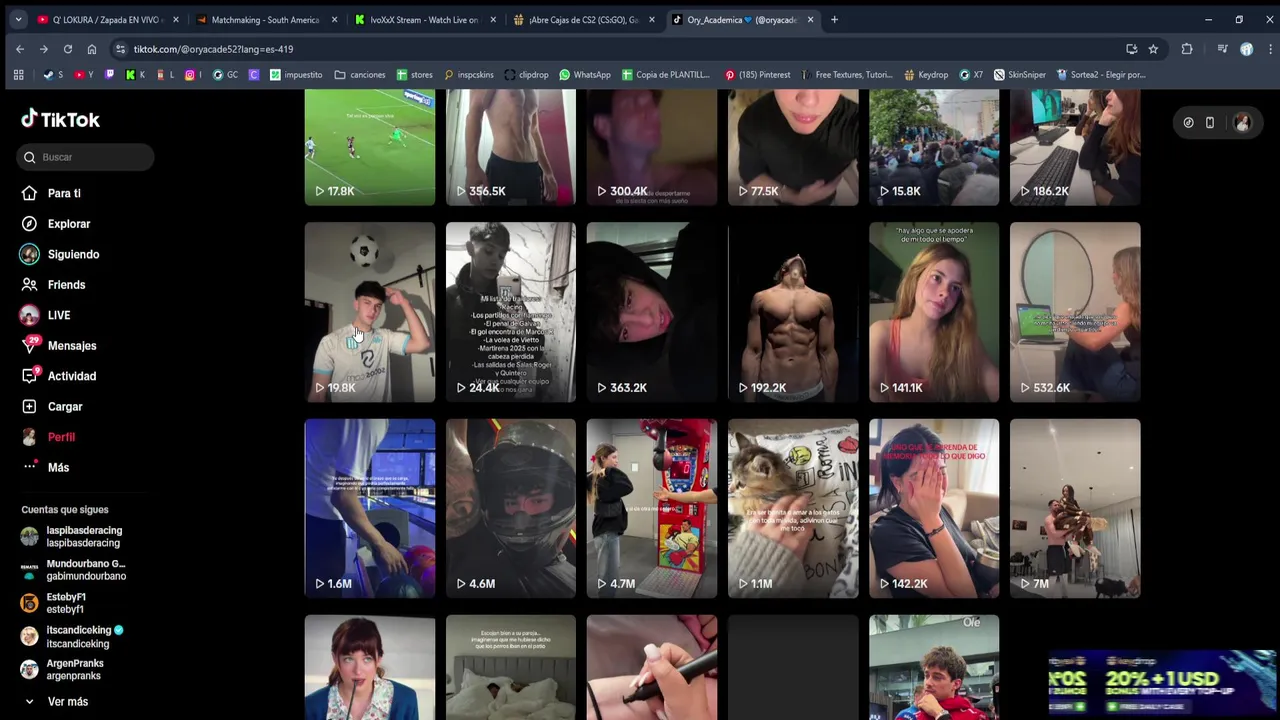Image resolution: width=1280 pixels, height=720 pixels.
Task: Open the LIVE section
Action: [x=58, y=315]
